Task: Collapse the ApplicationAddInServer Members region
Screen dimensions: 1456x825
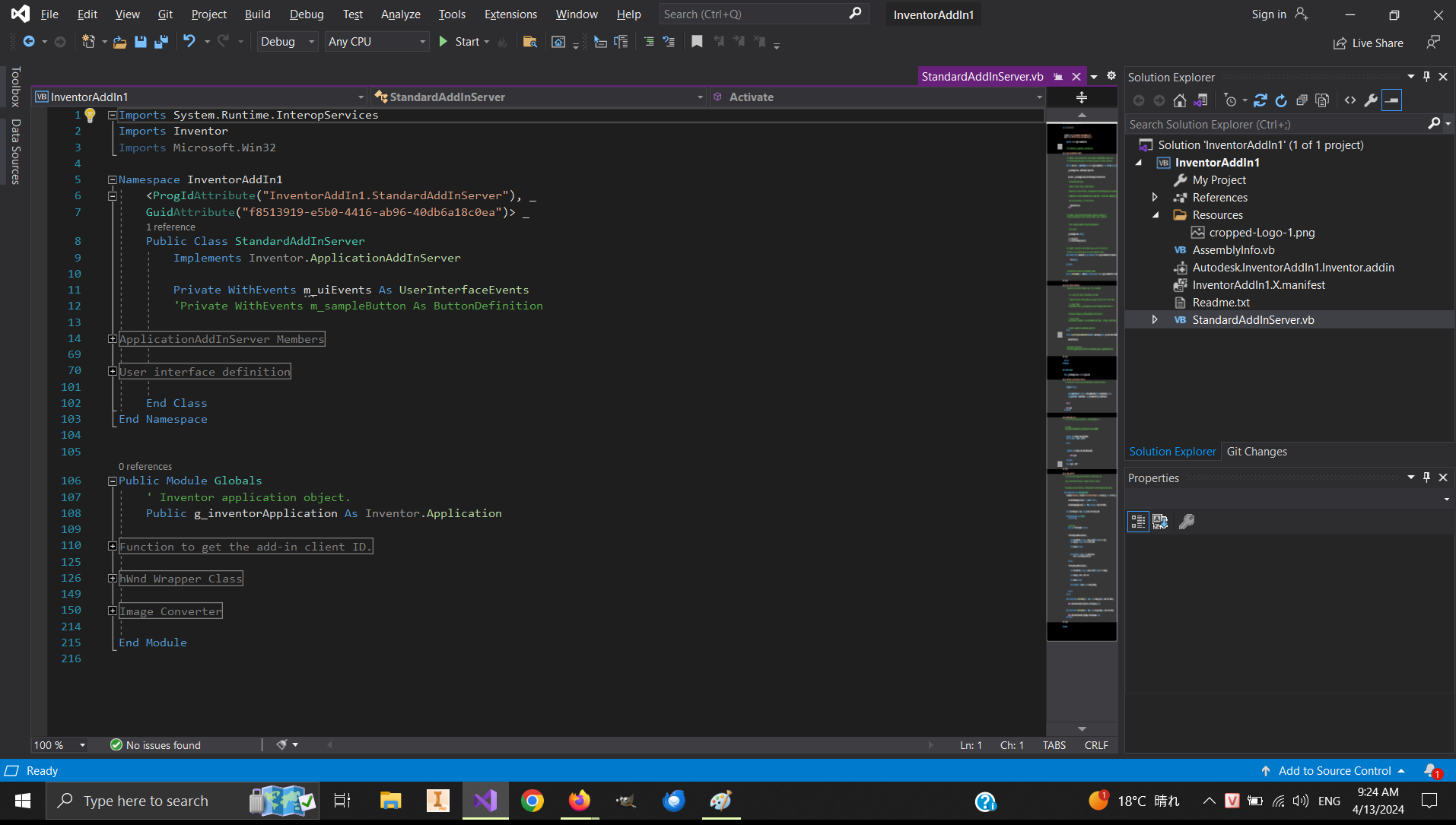Action: pyautogui.click(x=113, y=338)
